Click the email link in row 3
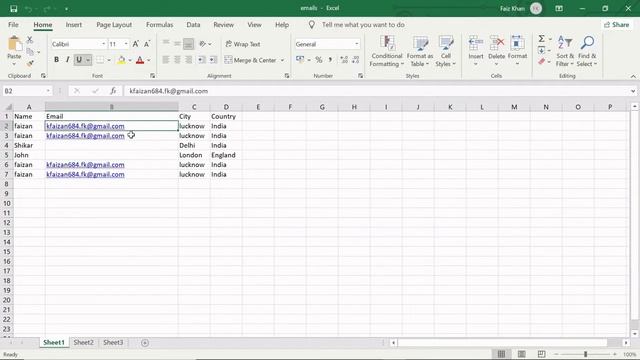This screenshot has height=360, width=640. click(85, 136)
